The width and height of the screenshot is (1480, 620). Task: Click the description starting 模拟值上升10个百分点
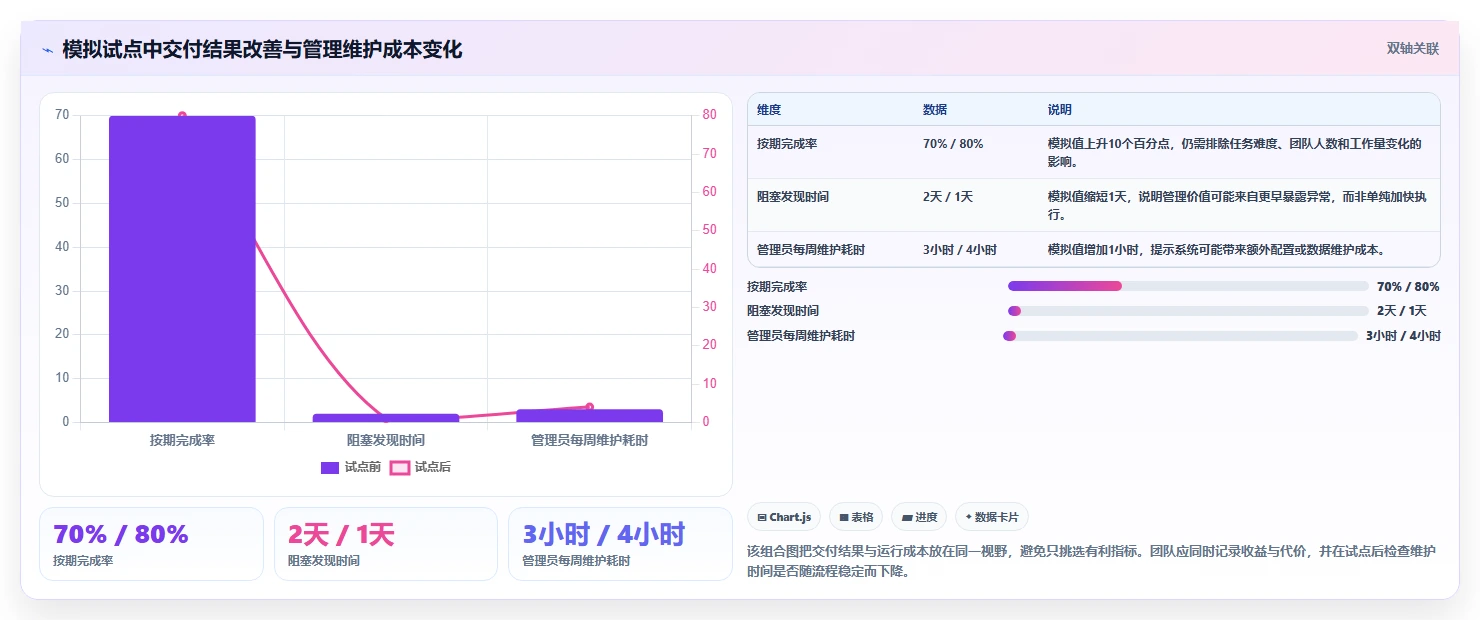pyautogui.click(x=1235, y=152)
